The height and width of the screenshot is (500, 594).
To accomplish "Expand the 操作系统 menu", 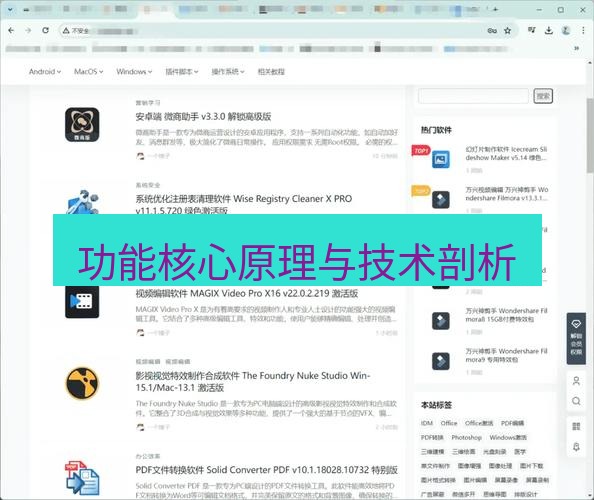I will pos(228,72).
